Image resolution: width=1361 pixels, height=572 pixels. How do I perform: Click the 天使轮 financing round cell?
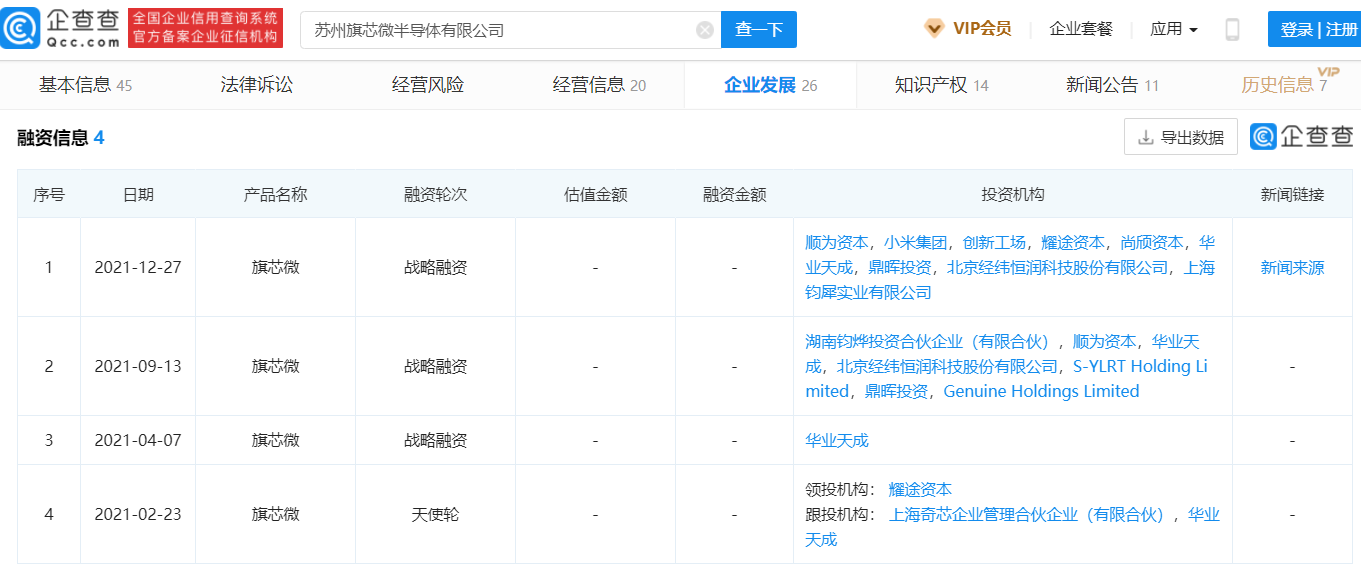(435, 515)
